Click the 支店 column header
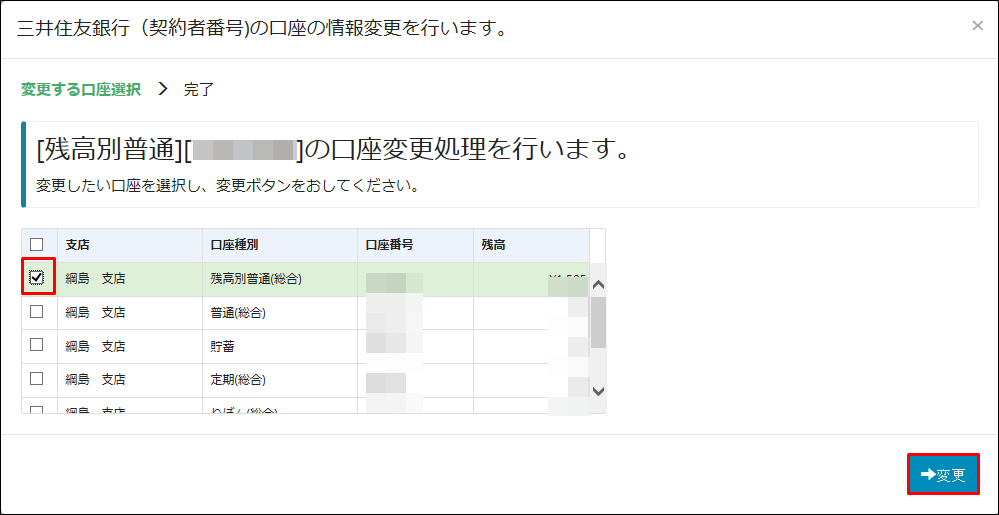 pos(130,245)
